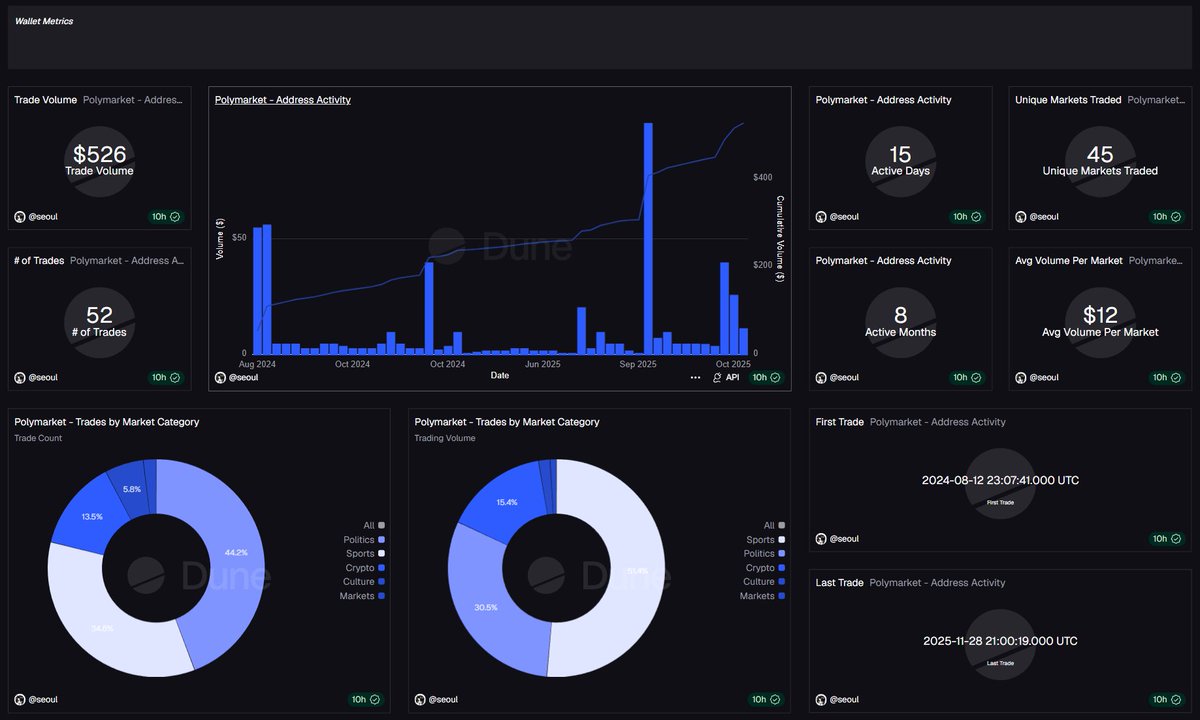Viewport: 1200px width, 720px height.
Task: Open the @seoul link in the Trading Volume pie card
Action: [x=444, y=699]
